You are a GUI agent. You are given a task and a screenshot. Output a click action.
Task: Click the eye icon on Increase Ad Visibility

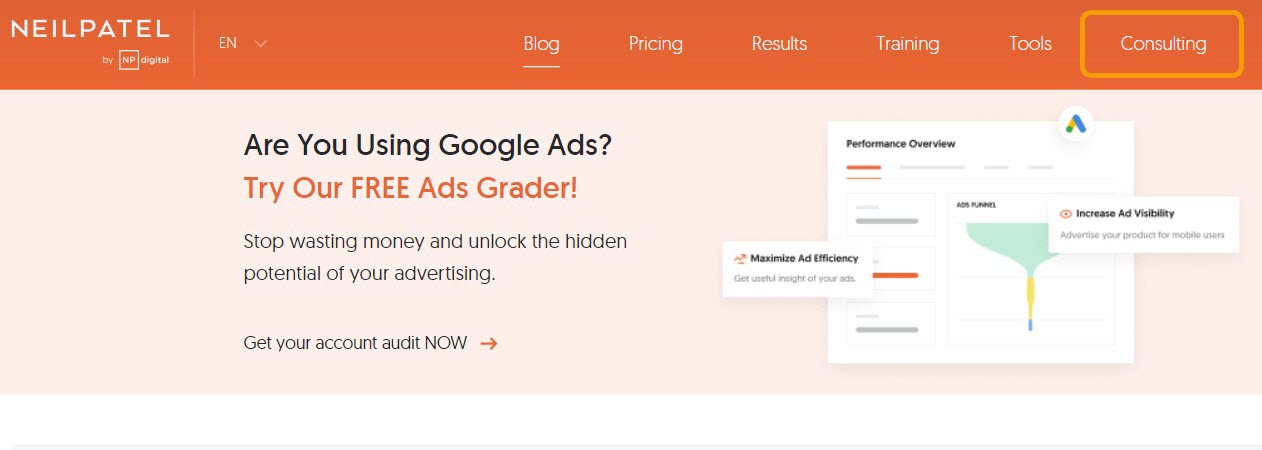1066,213
